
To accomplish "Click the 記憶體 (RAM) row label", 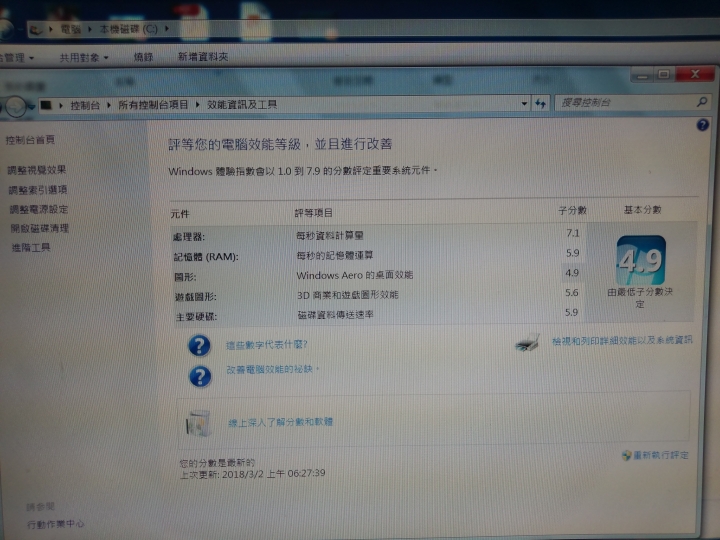I will 206,257.
